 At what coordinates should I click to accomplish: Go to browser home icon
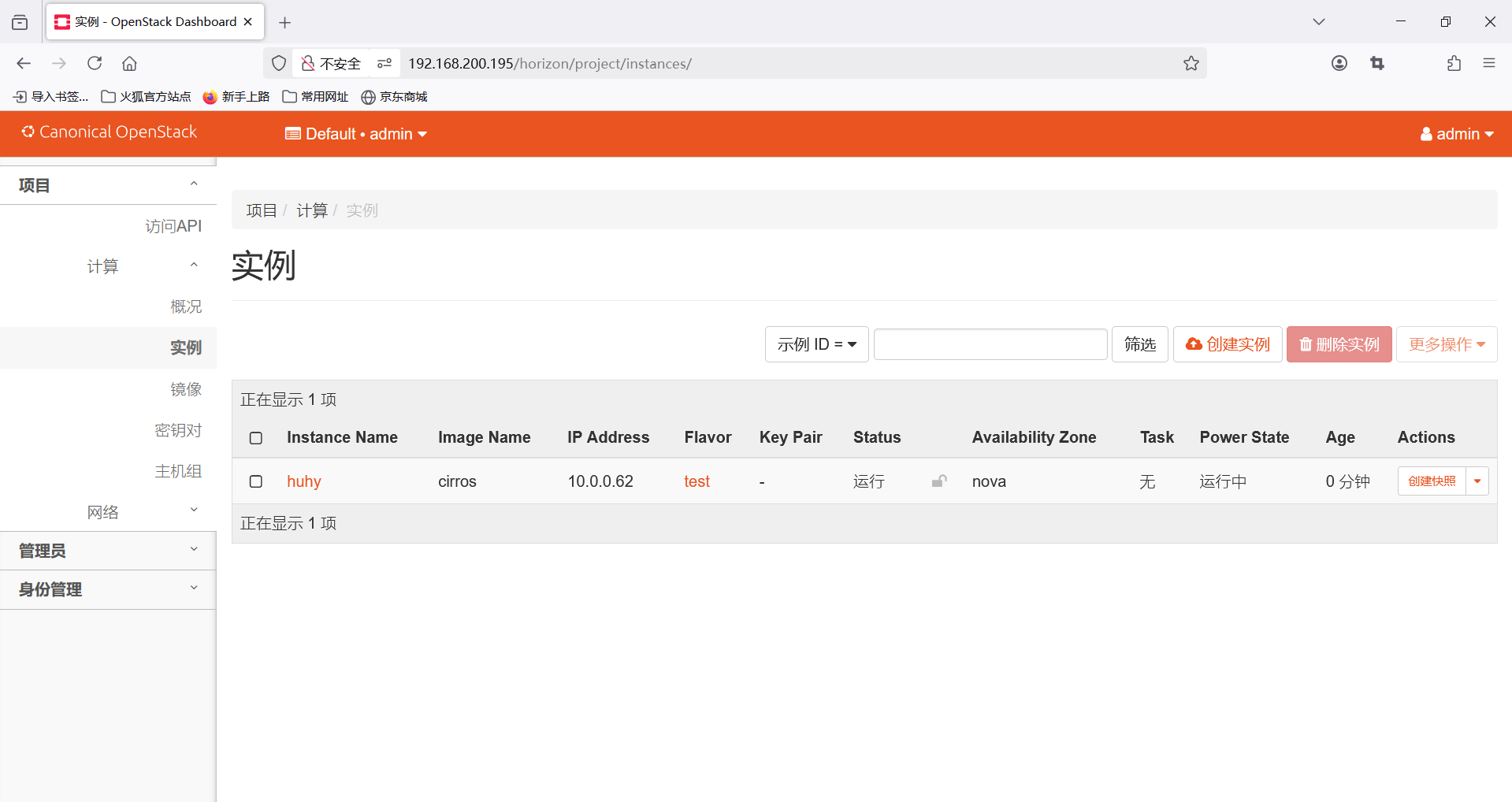(x=129, y=63)
